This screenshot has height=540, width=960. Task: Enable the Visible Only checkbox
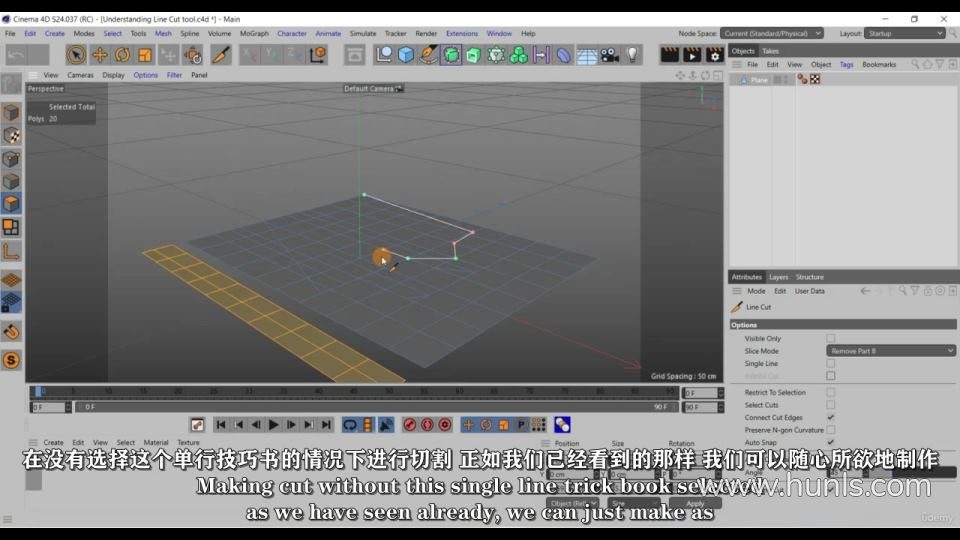point(830,338)
